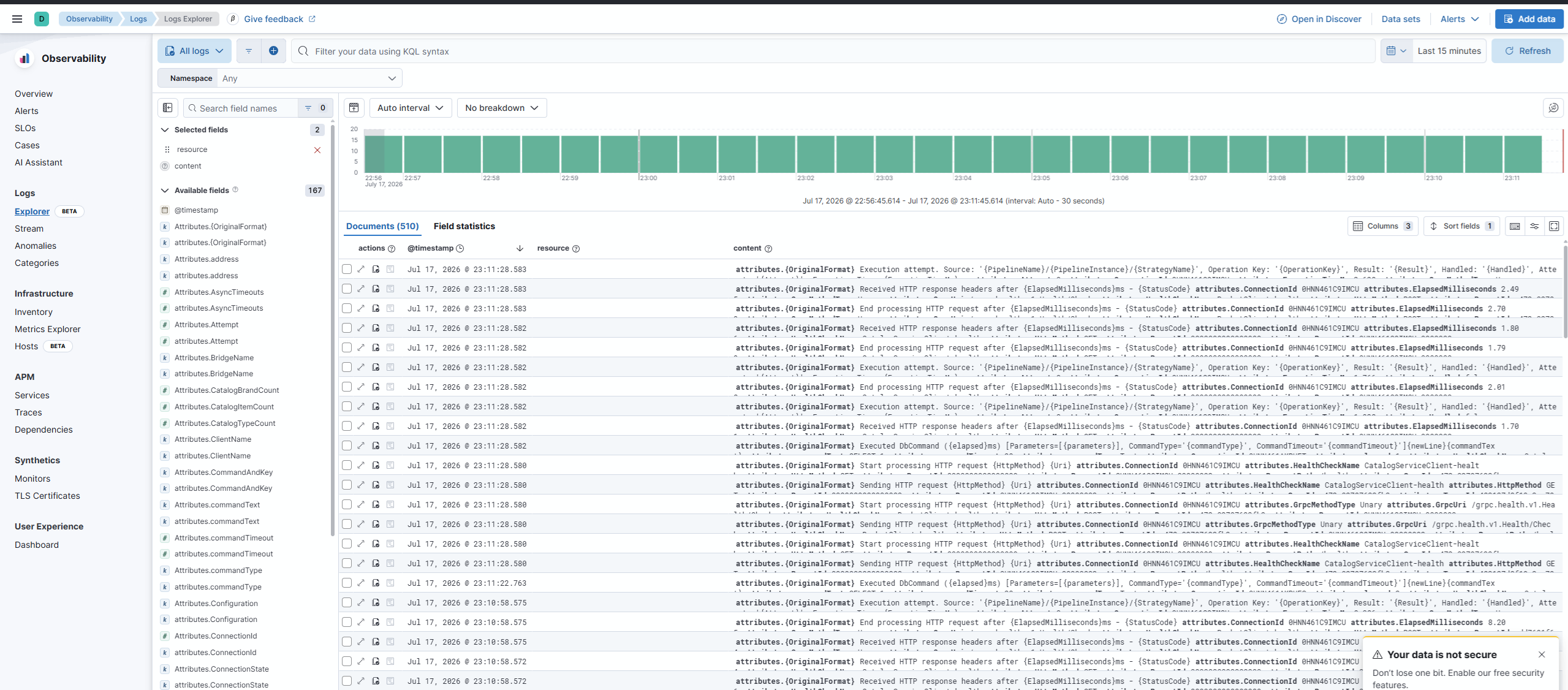Hide the field list sidebar
This screenshot has width=1568, height=690.
click(x=168, y=108)
